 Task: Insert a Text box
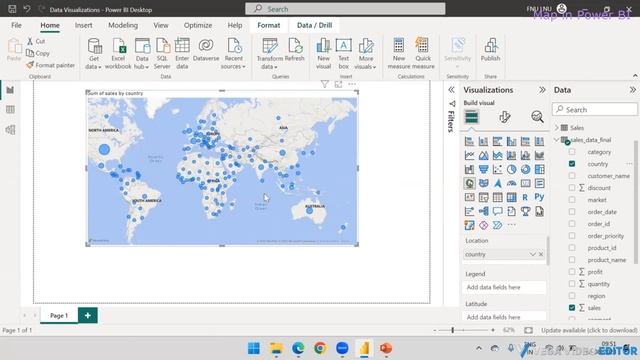(344, 53)
